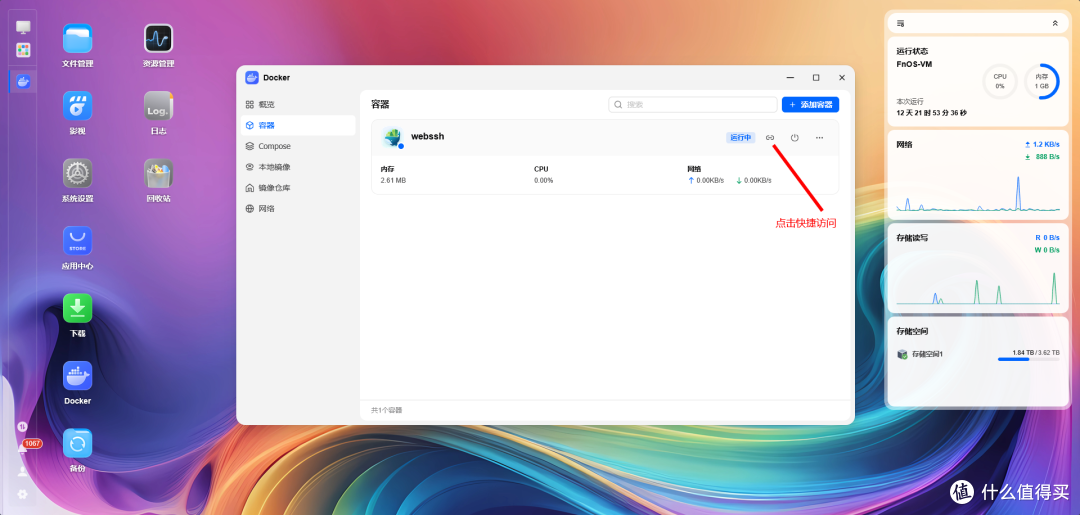Click the 存储空间1 usage bar

1029,359
